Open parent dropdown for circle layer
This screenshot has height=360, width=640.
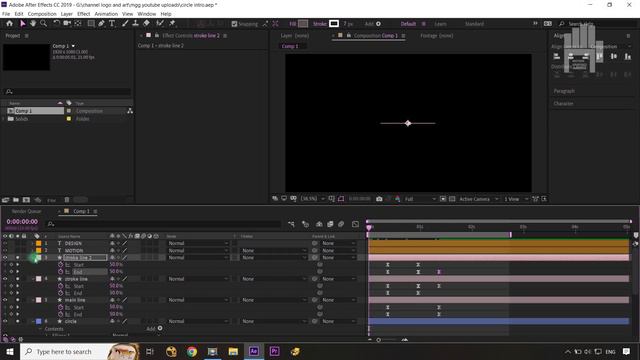(x=338, y=321)
